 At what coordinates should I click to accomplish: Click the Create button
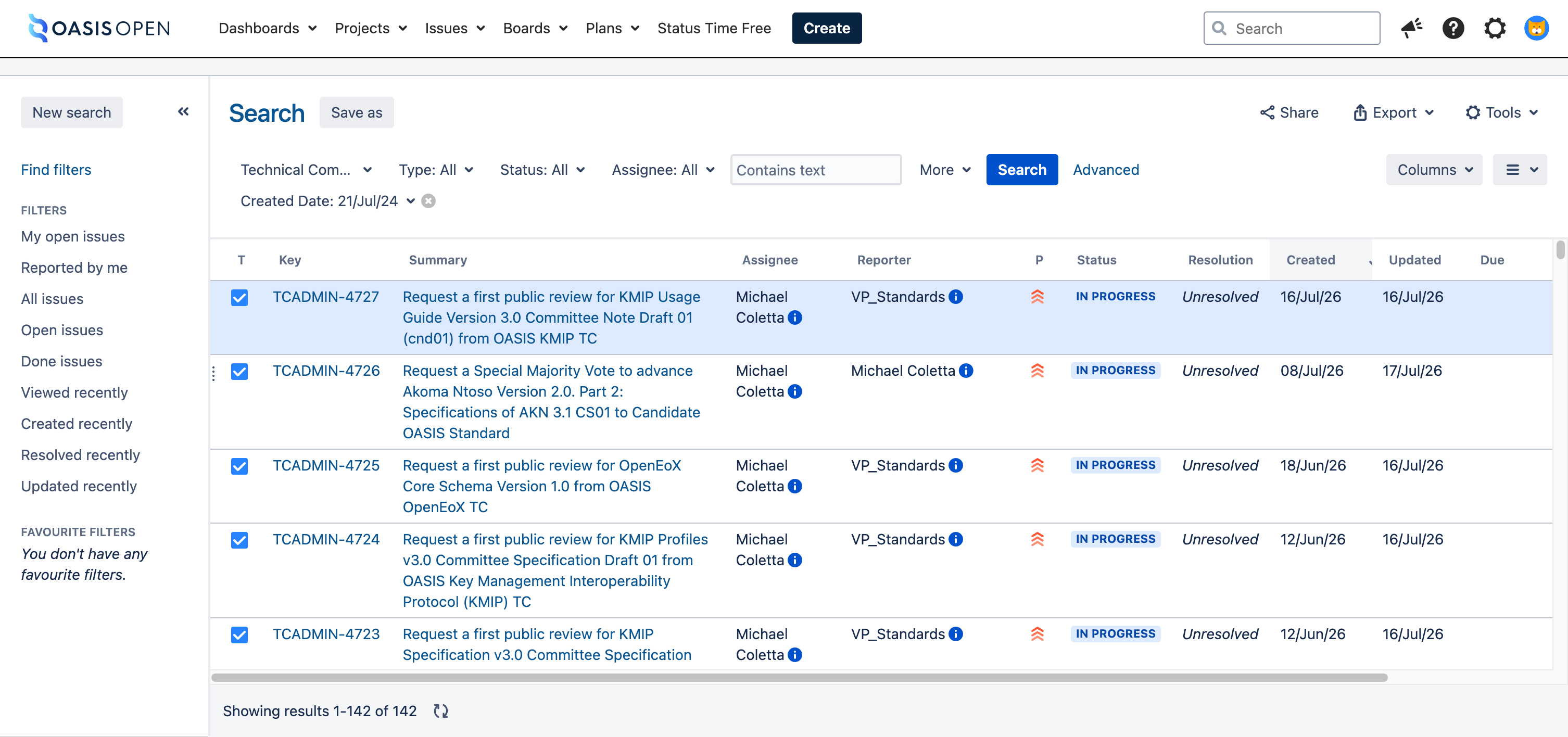coord(827,28)
